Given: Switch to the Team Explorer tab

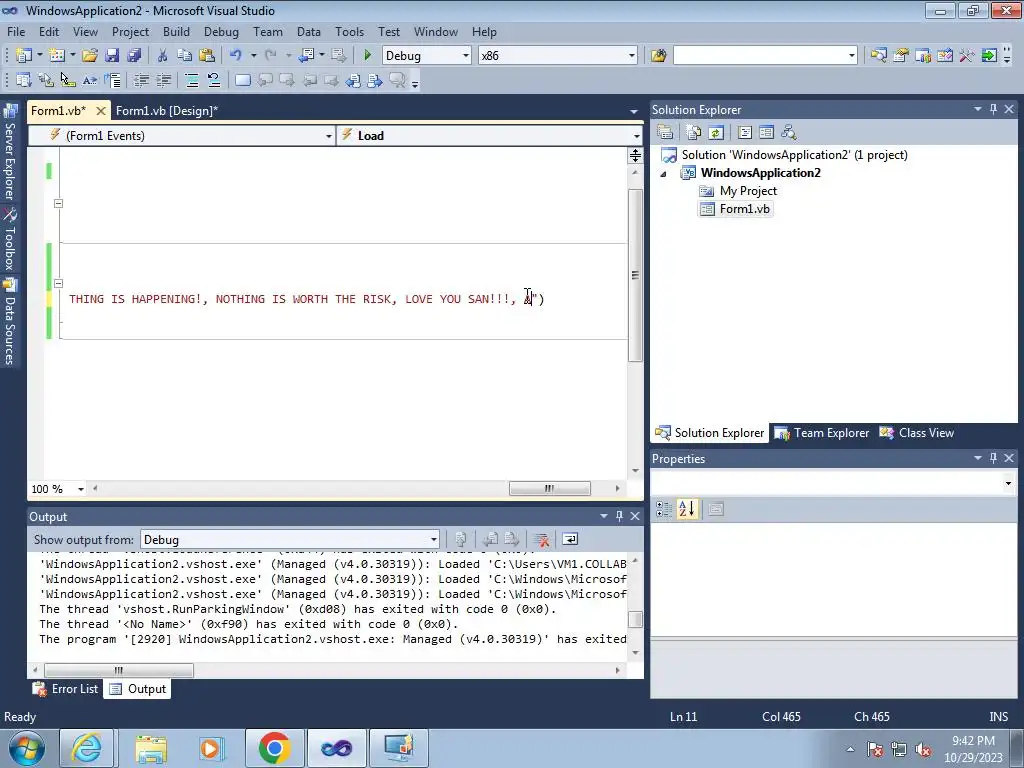Looking at the screenshot, I should coord(822,433).
